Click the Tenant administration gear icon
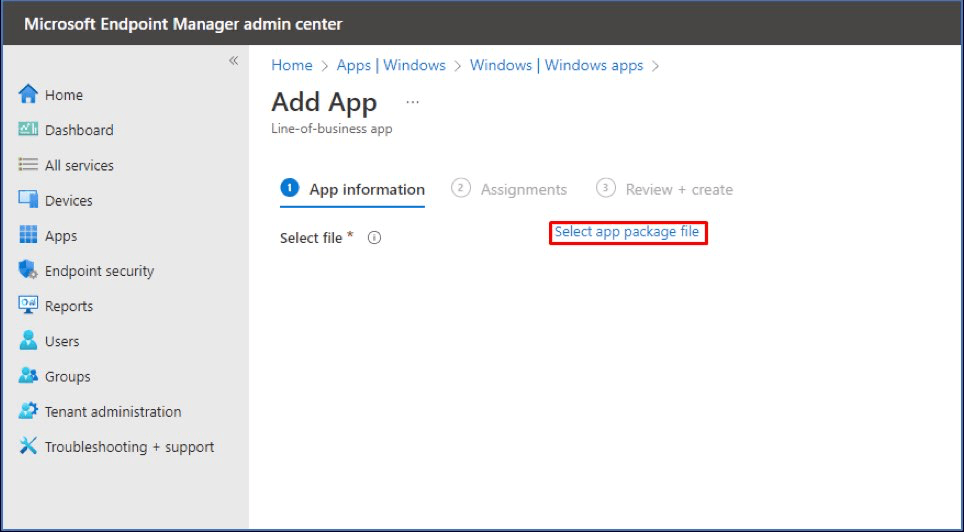964x532 pixels. click(x=28, y=411)
